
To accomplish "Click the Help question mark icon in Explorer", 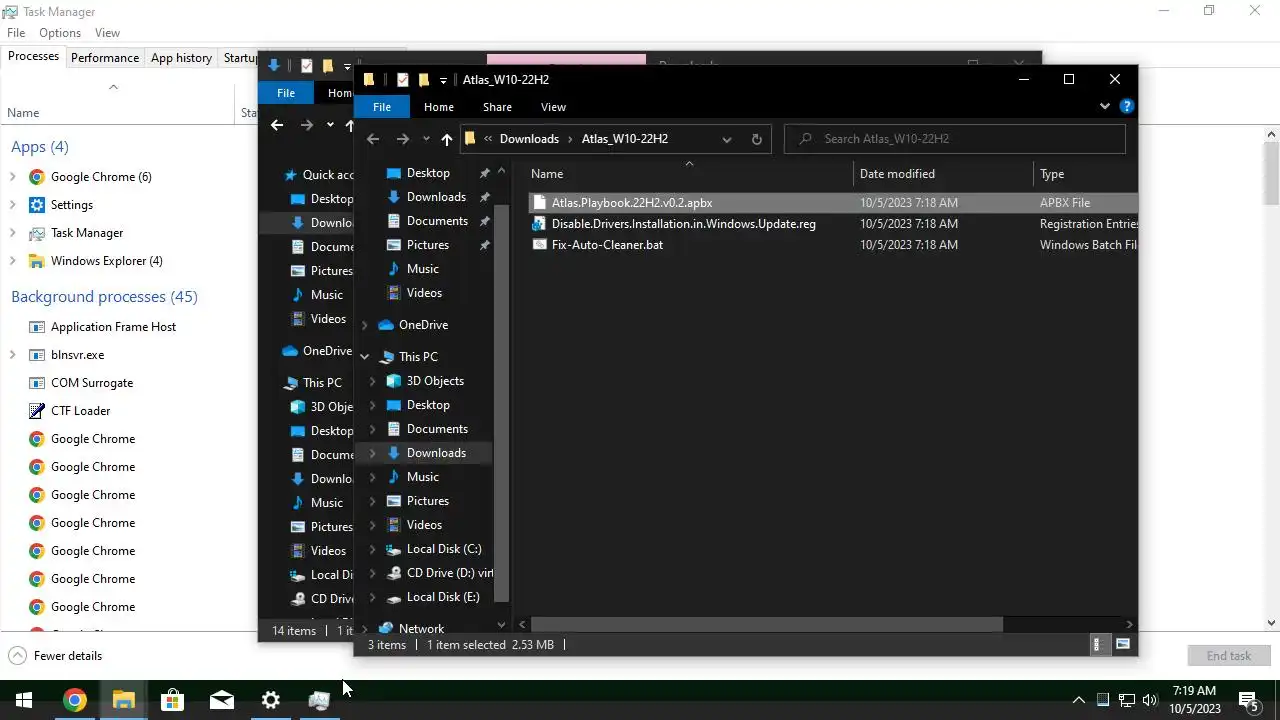I will click(1127, 106).
